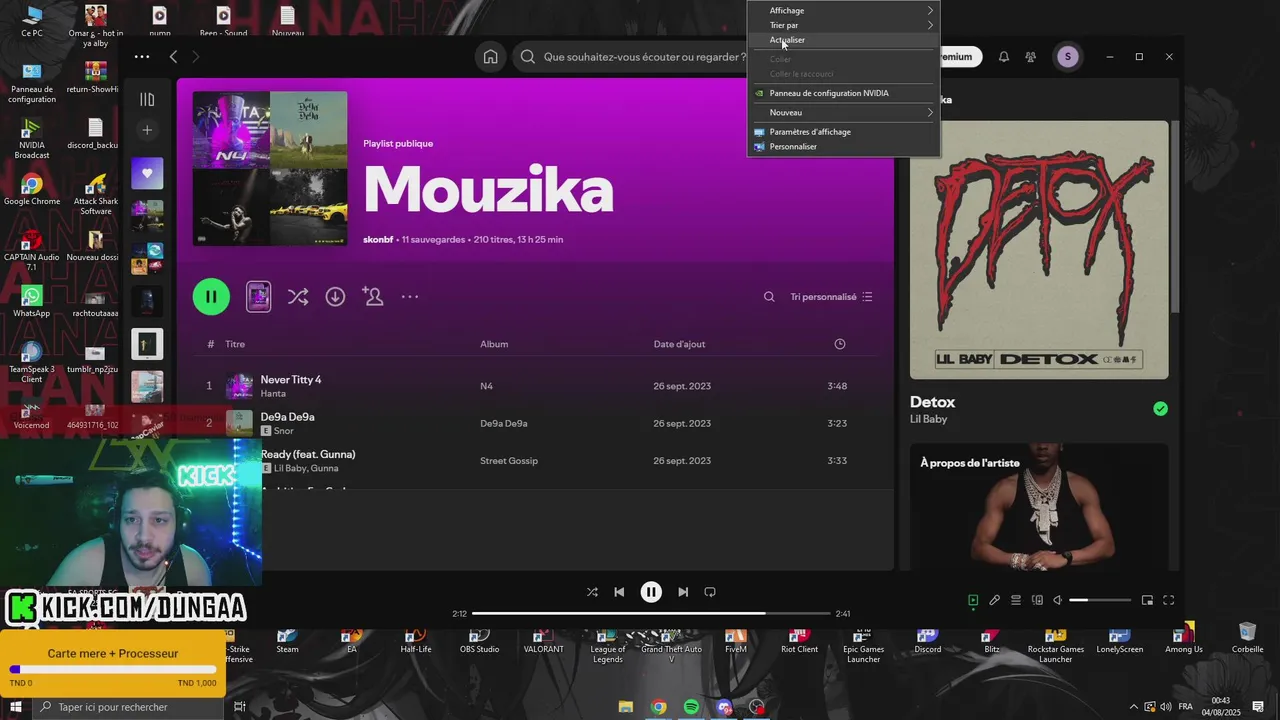This screenshot has height=720, width=1280.
Task: Select the Never Titty 4 track row
Action: (x=535, y=386)
